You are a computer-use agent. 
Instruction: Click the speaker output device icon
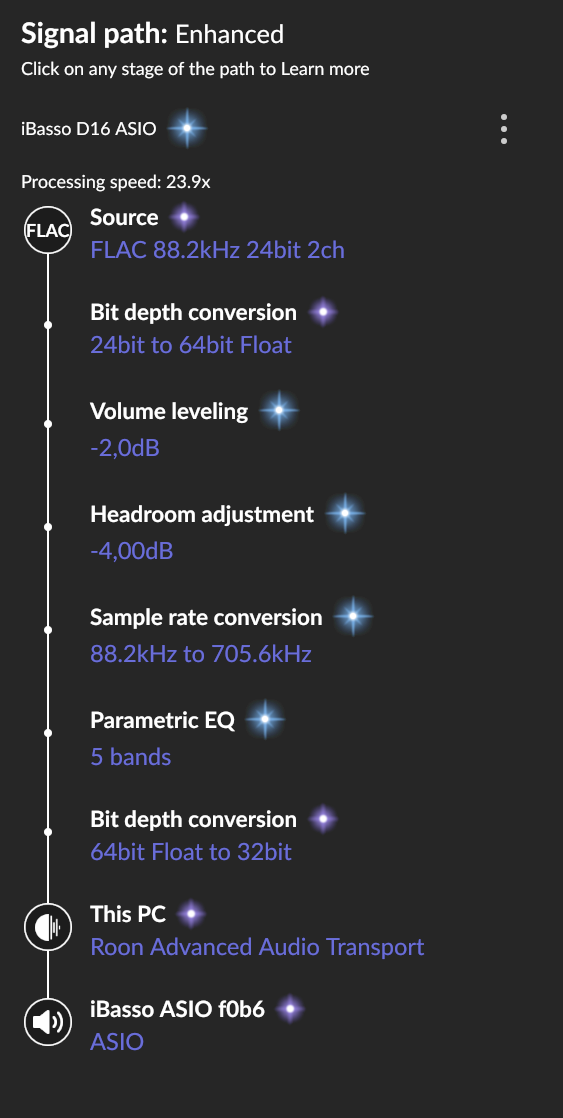point(48,1022)
